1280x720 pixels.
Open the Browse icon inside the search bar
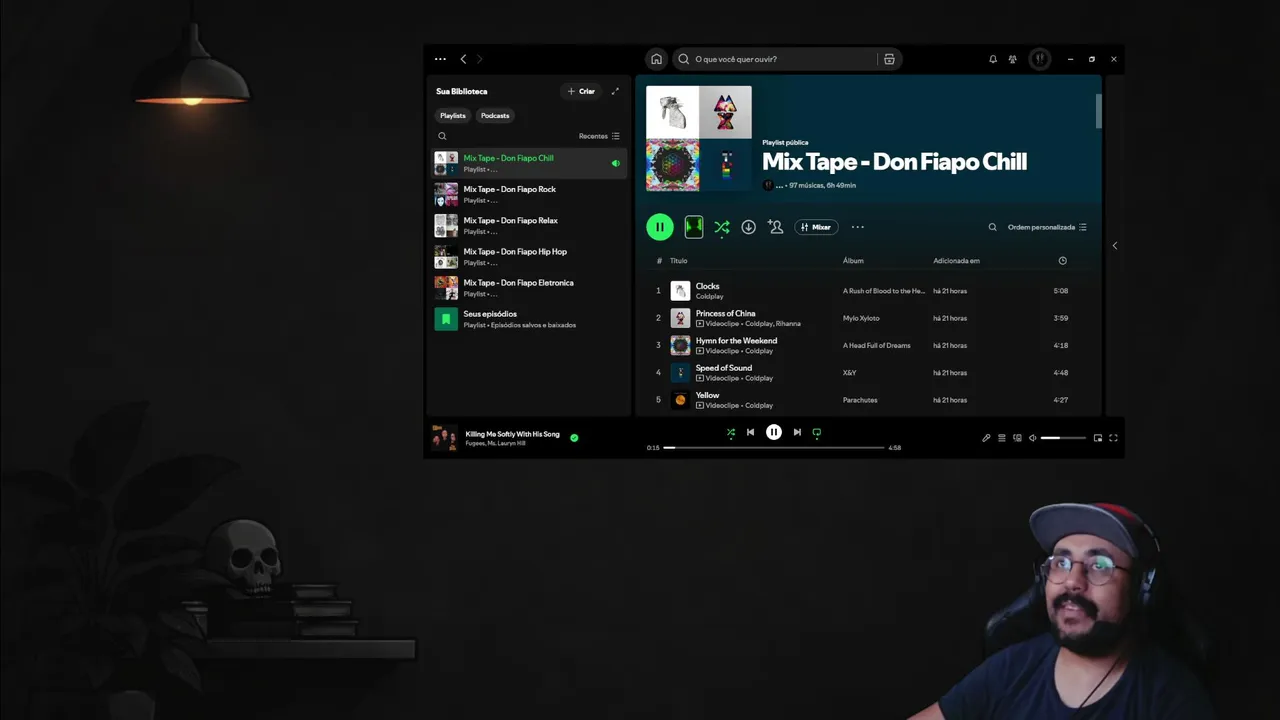click(889, 59)
